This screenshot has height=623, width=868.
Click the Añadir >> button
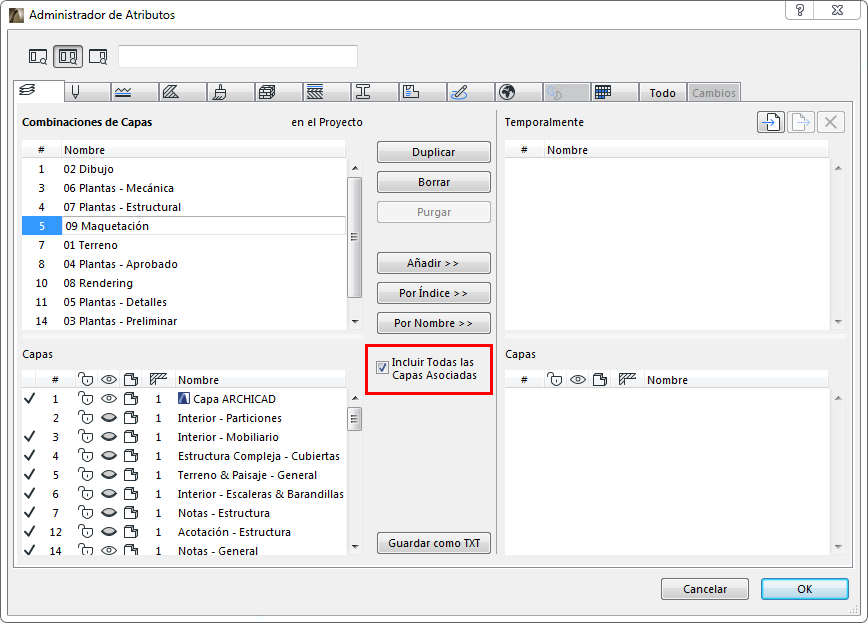[x=433, y=263]
